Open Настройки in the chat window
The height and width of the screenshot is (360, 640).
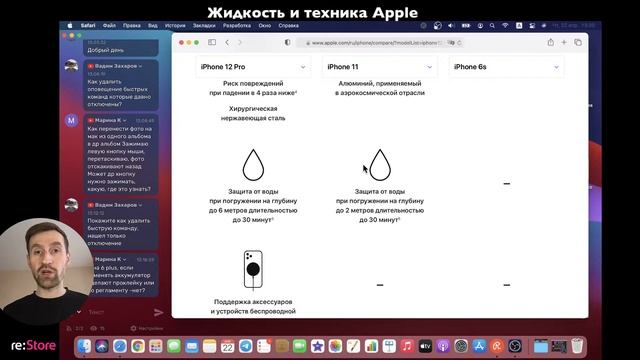(147, 328)
